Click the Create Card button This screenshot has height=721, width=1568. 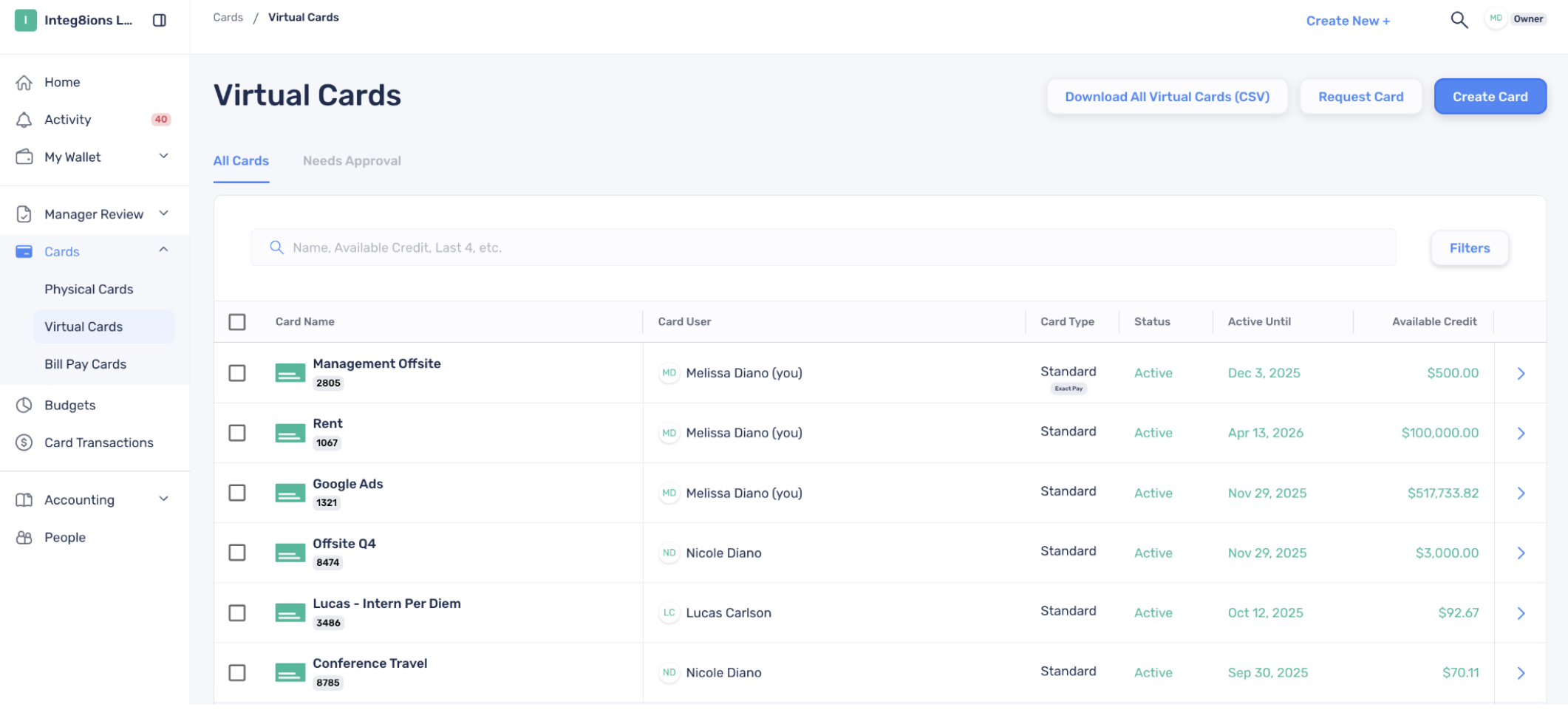[x=1490, y=97]
